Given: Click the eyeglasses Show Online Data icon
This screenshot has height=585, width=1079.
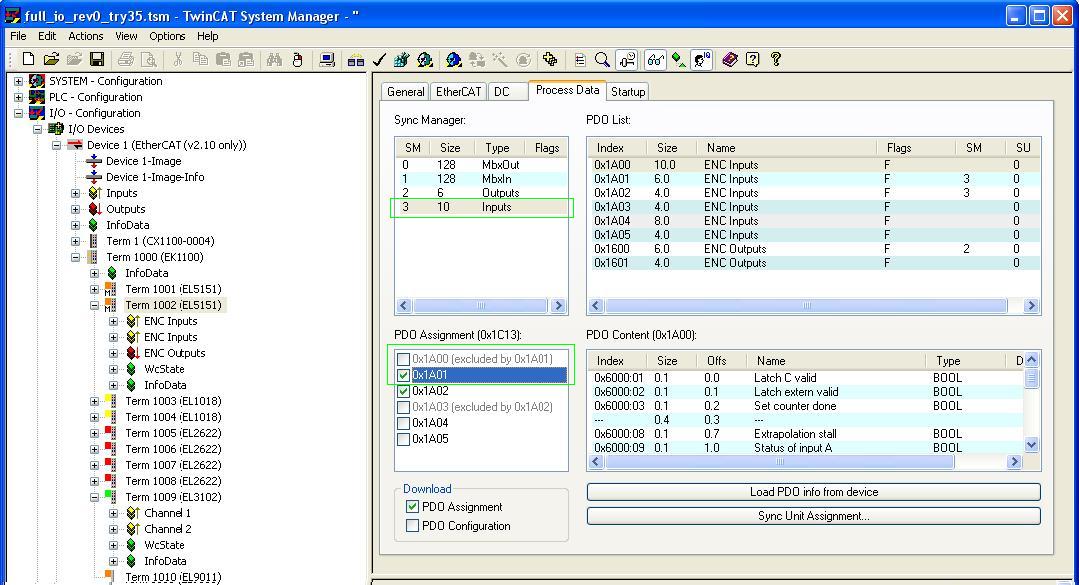Looking at the screenshot, I should pos(655,60).
